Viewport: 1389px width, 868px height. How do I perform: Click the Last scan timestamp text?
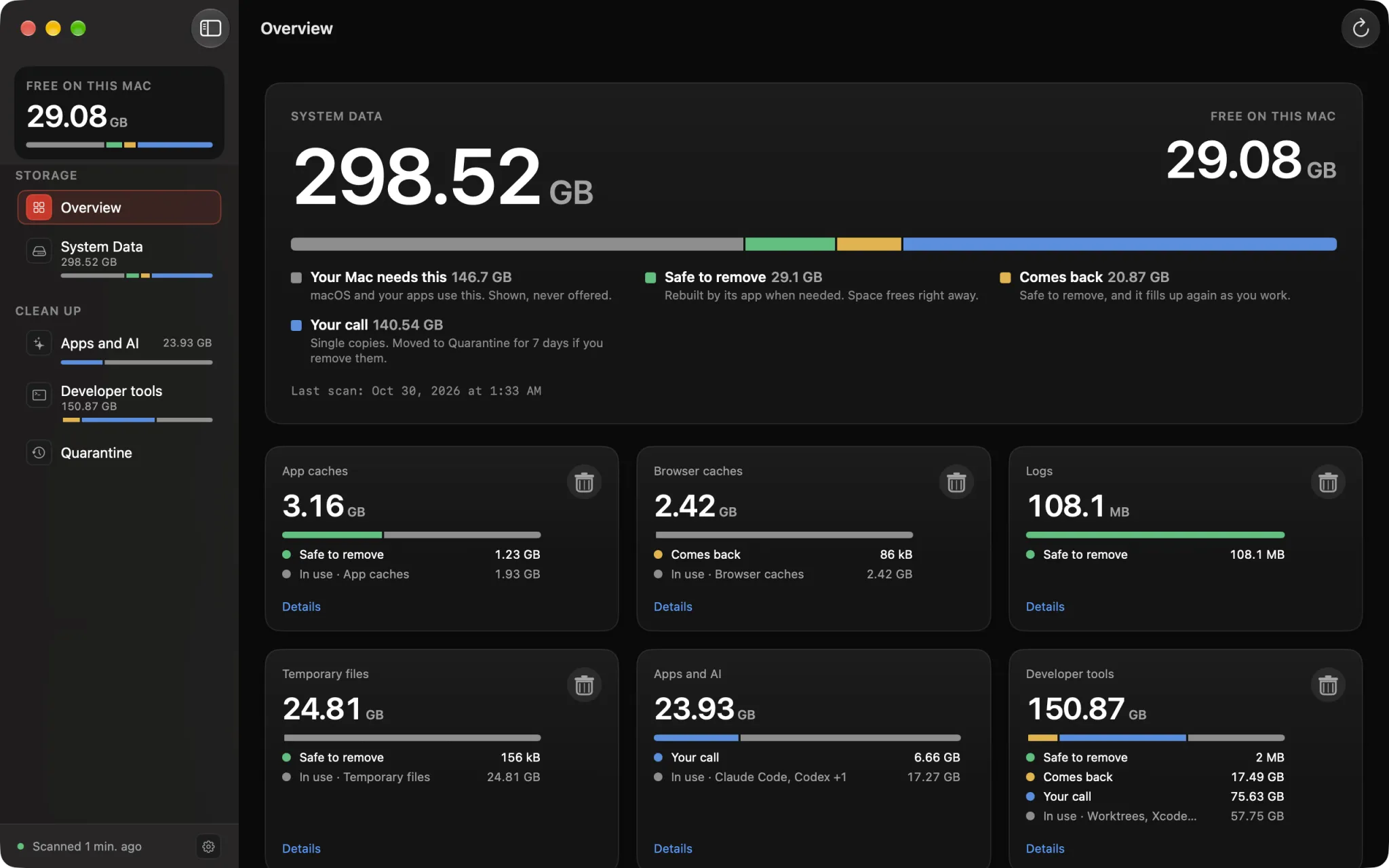(x=416, y=391)
